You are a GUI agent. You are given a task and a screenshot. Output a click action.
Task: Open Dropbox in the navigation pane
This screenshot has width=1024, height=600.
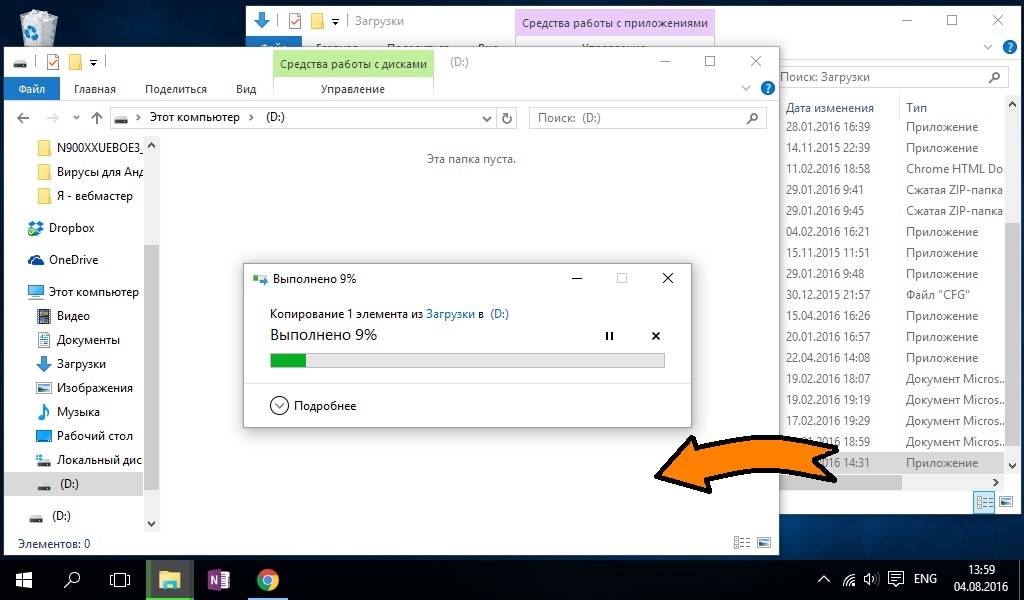(x=71, y=228)
